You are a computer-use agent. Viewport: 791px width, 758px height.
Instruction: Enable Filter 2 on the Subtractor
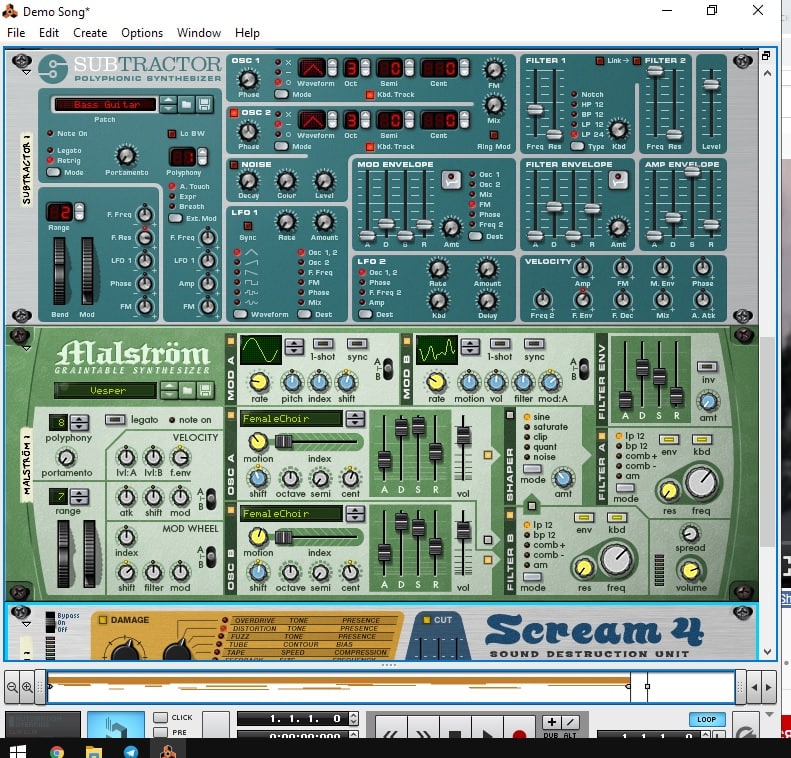coord(637,61)
